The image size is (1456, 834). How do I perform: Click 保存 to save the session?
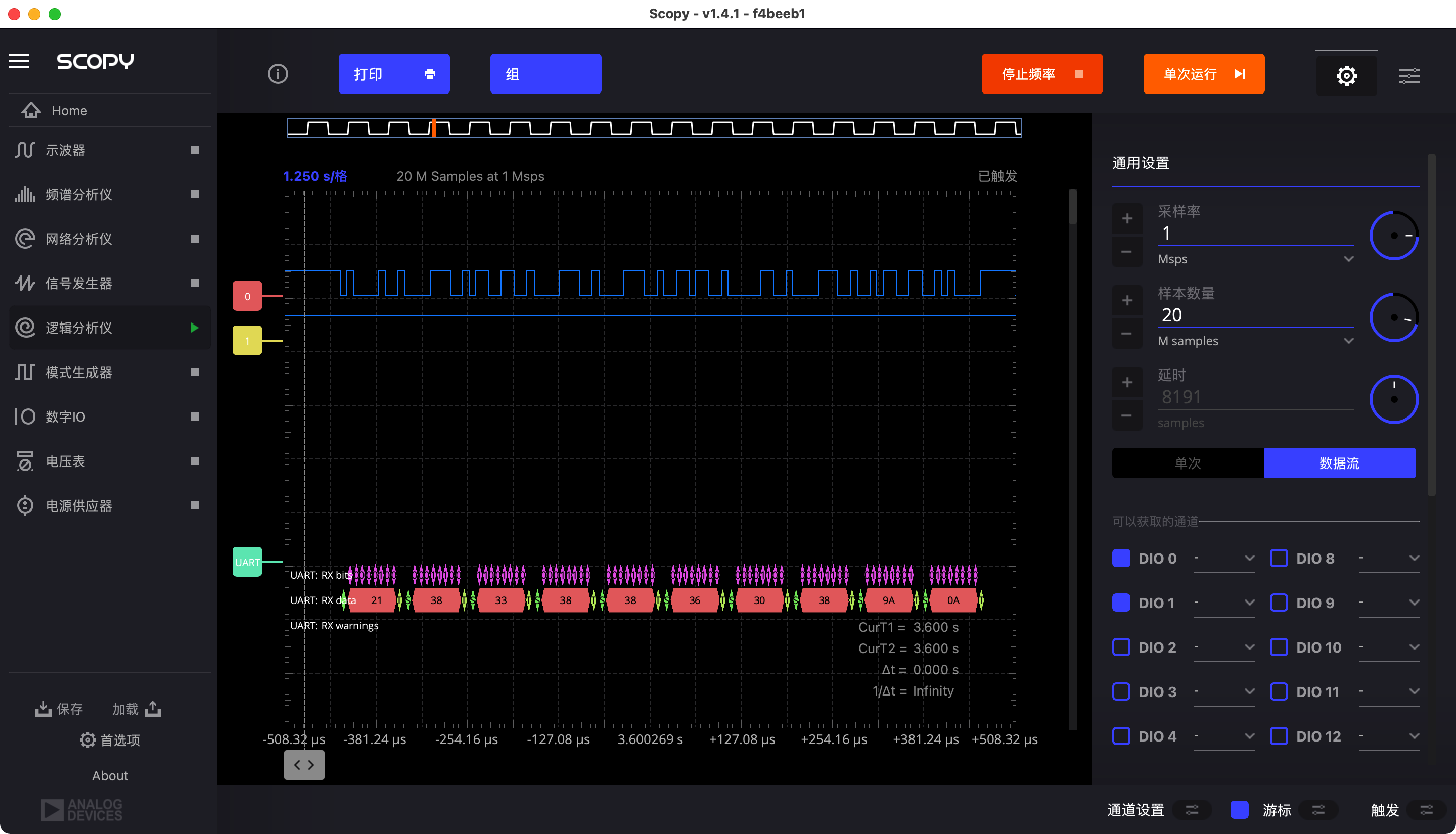click(59, 709)
